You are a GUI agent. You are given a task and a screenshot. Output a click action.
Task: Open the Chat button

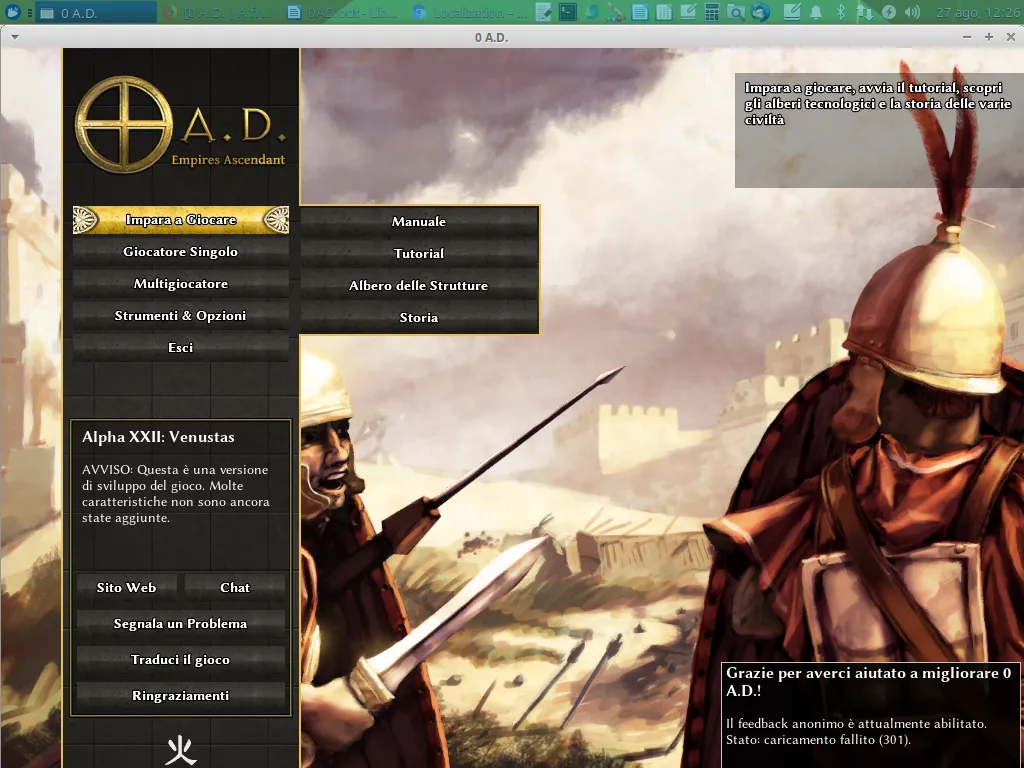[235, 587]
